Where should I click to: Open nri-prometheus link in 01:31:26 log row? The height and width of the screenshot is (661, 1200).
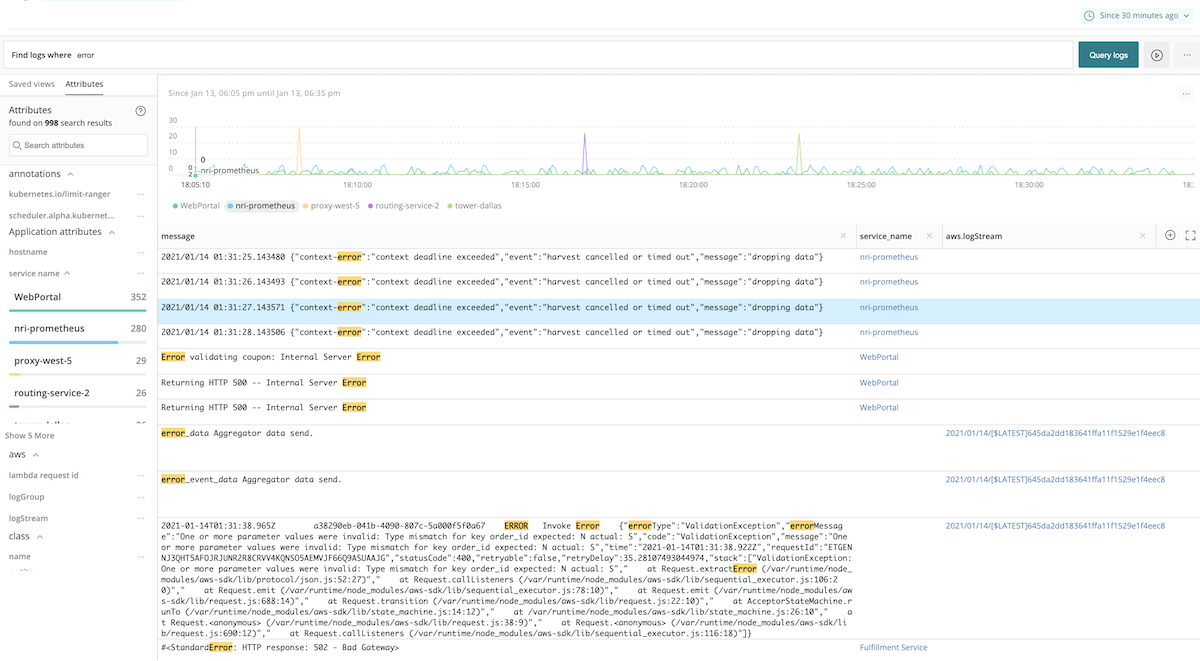[x=889, y=282]
